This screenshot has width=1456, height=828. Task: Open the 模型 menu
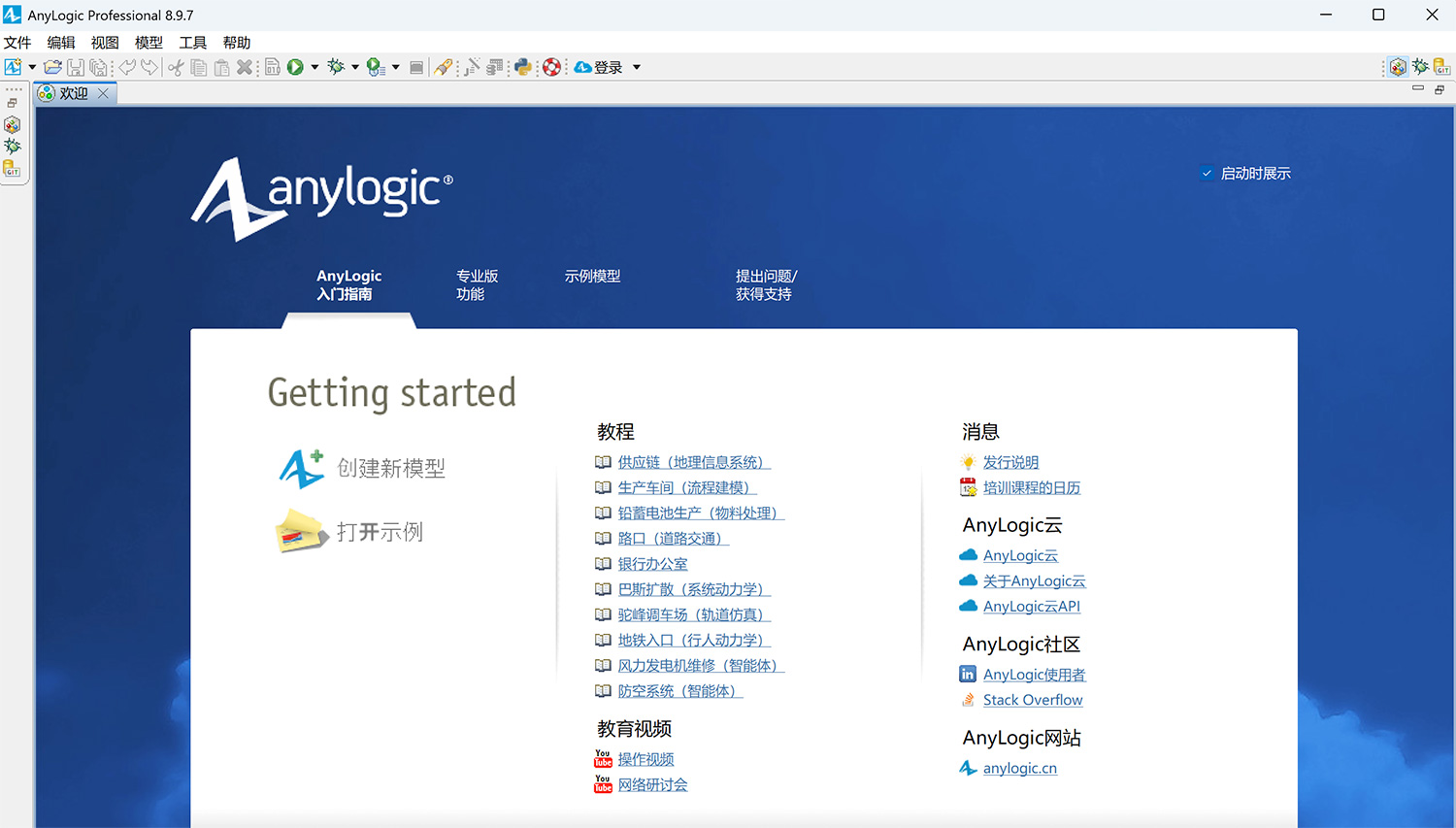149,43
